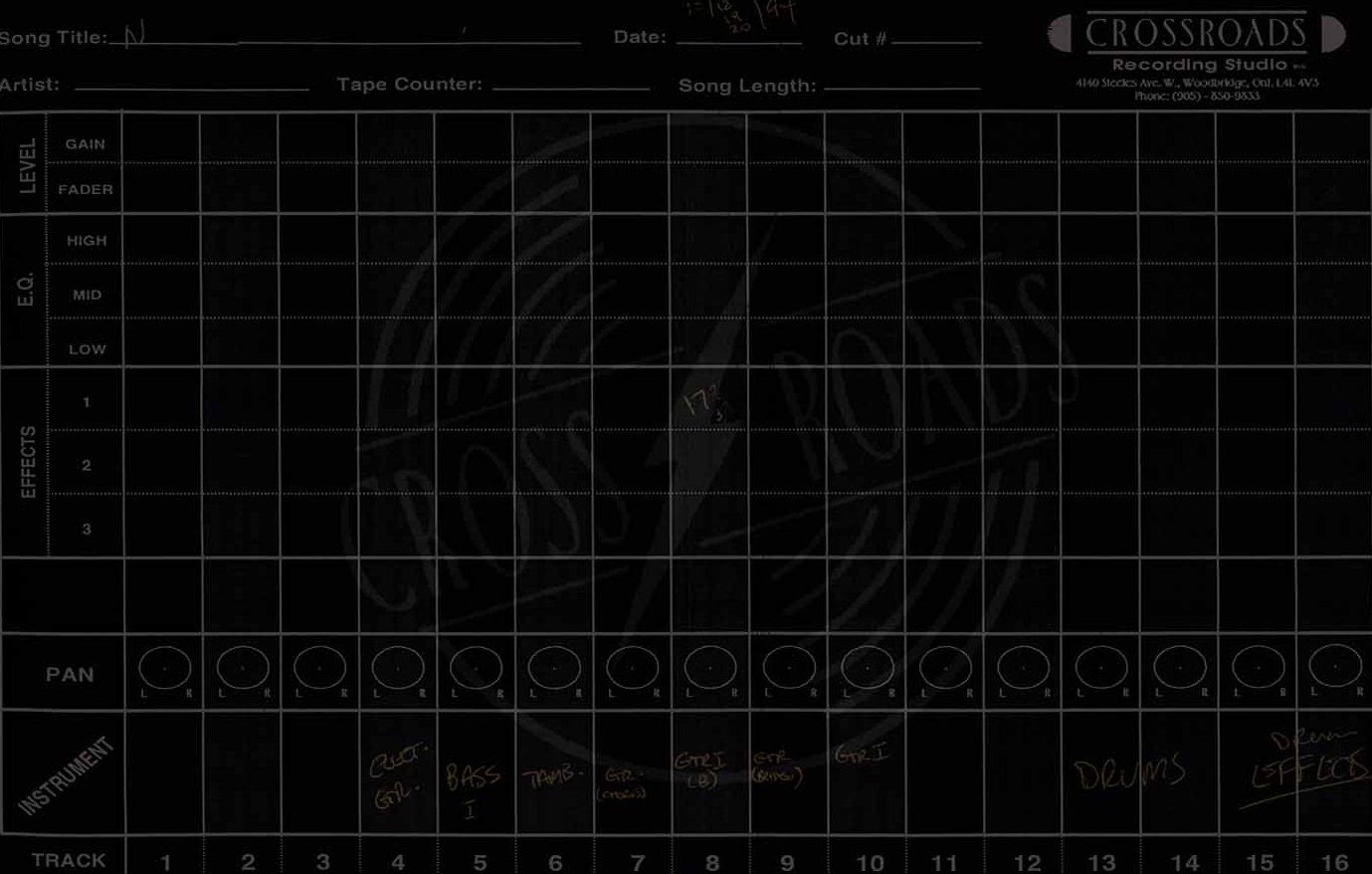
Task: Click the pan circle for track 13
Action: click(1101, 668)
